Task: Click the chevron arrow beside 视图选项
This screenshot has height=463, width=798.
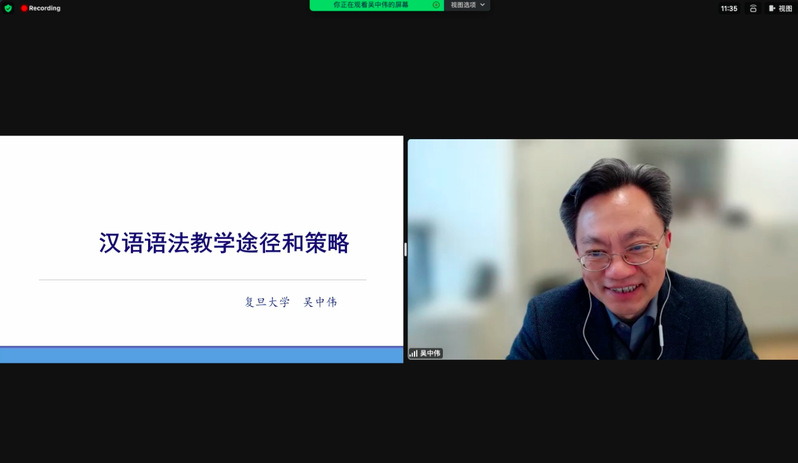Action: pyautogui.click(x=483, y=5)
